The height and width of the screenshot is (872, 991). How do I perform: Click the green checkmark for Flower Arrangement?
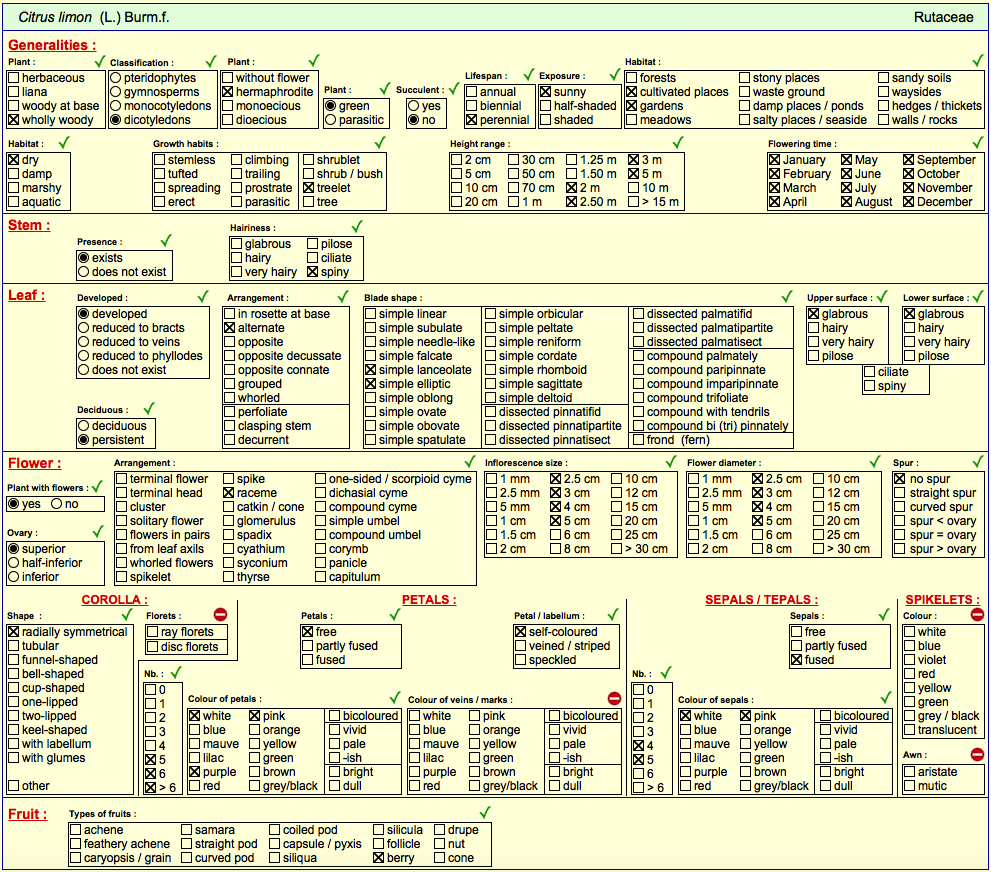coord(470,462)
